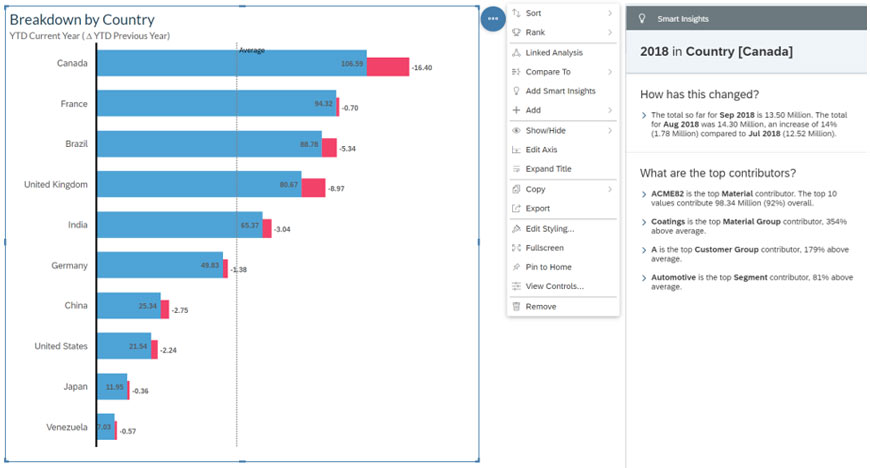870x468 pixels.
Task: Click the Expand Title icon
Action: coord(516,169)
